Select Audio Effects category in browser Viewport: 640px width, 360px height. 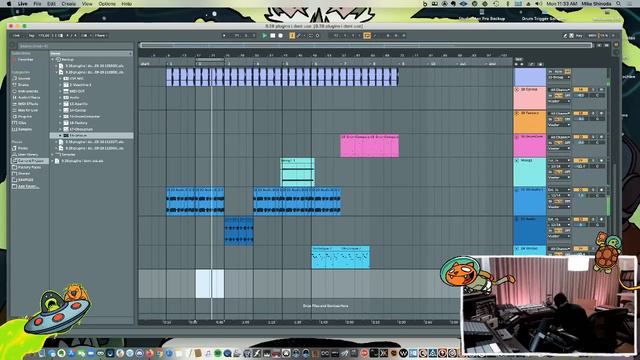29,98
